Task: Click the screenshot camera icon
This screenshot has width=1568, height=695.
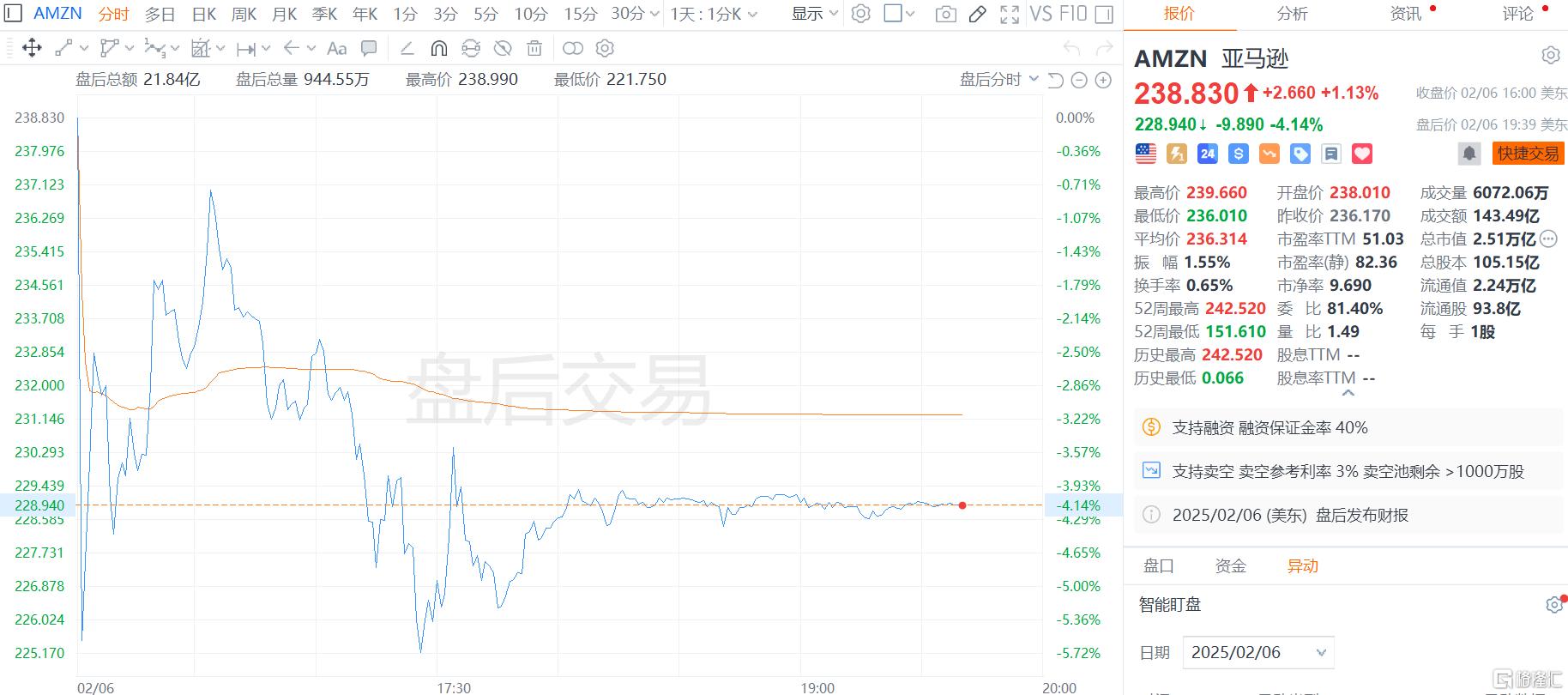Action: [x=945, y=14]
